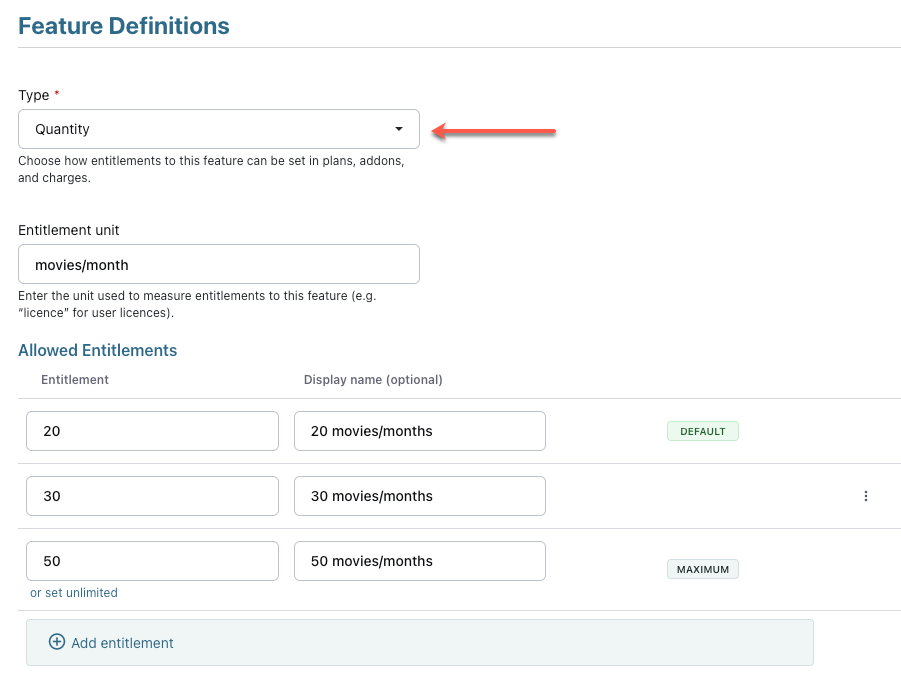
Task: Click the entitlement field containing 20
Action: click(x=152, y=431)
